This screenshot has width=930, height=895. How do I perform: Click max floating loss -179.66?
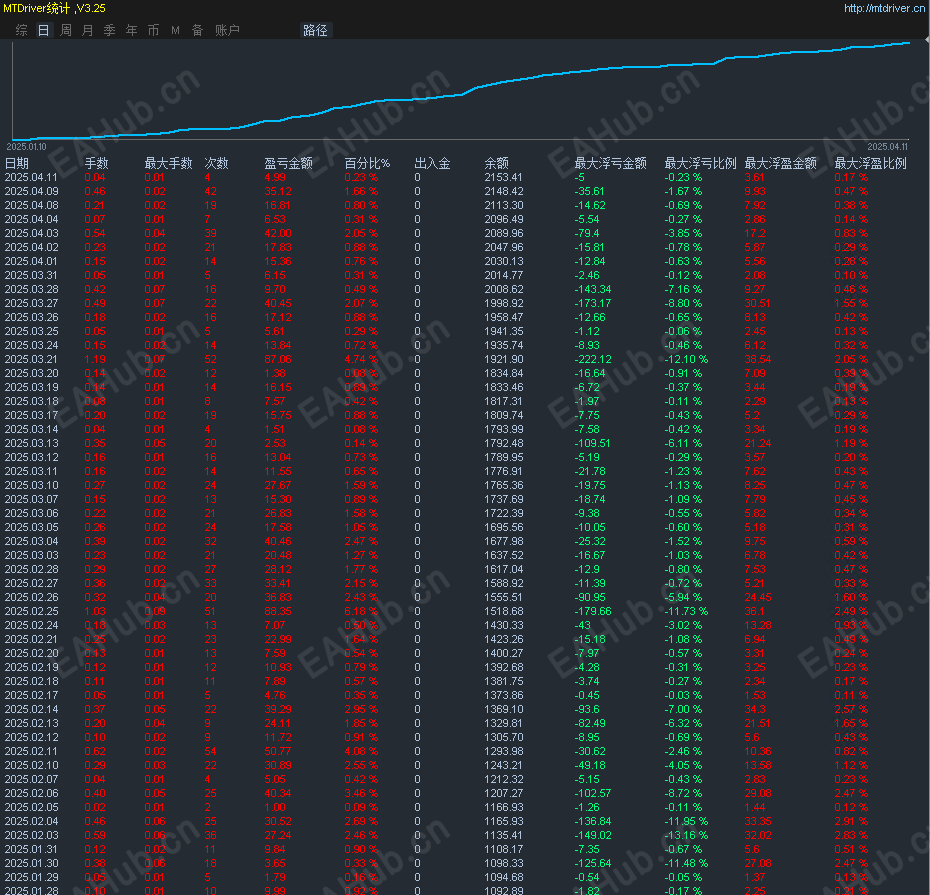point(593,611)
